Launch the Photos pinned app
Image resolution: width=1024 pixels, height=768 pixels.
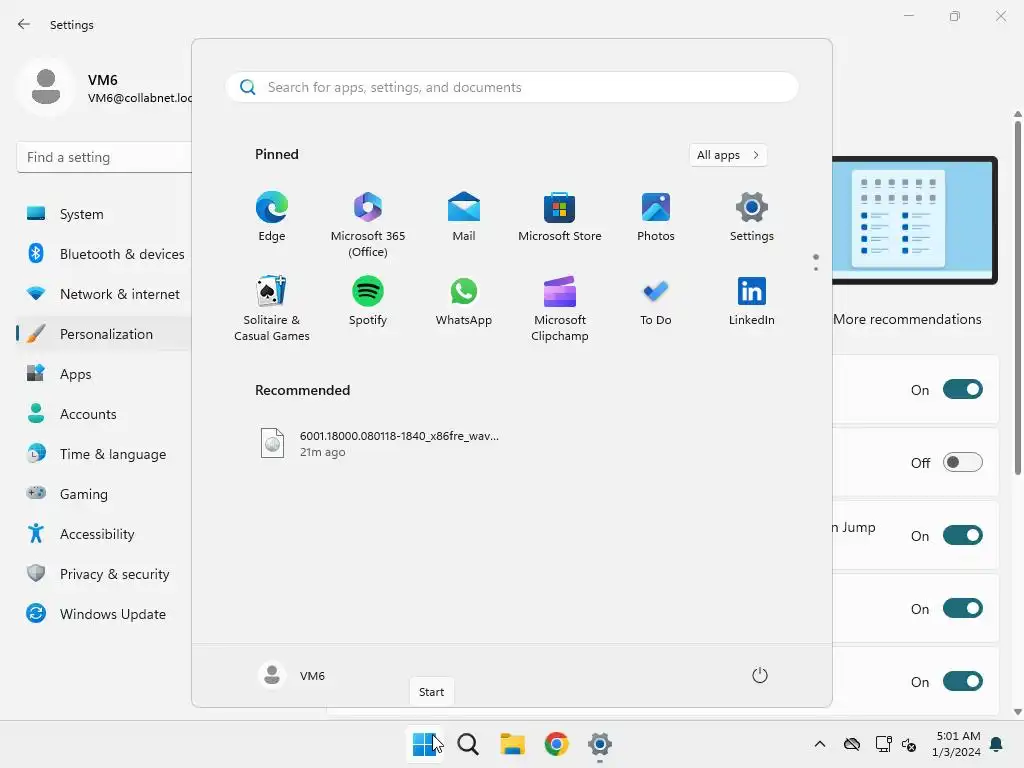tap(656, 217)
